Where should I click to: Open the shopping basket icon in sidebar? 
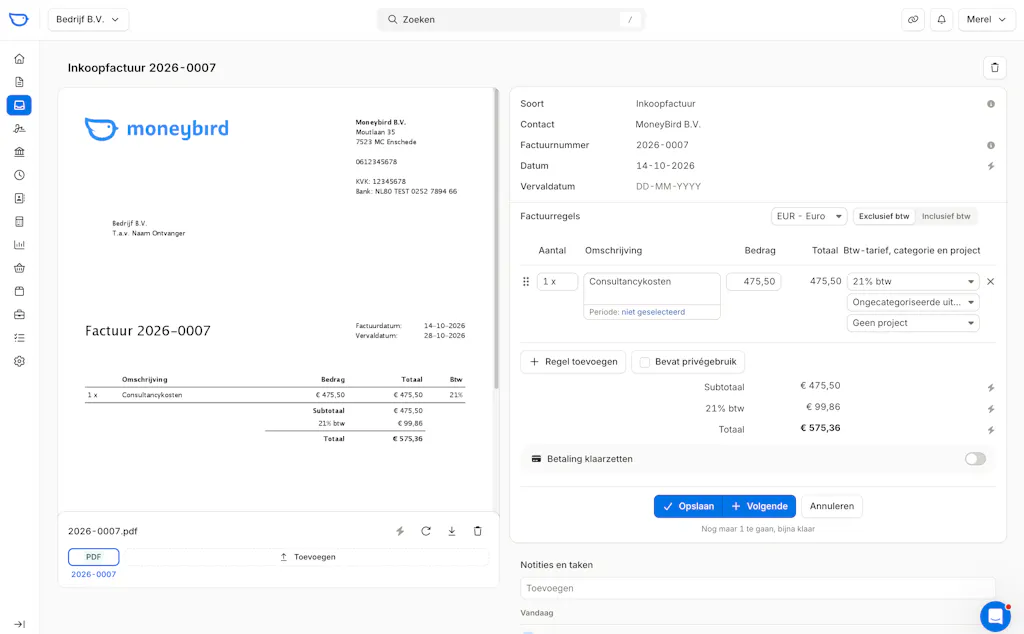(19, 268)
